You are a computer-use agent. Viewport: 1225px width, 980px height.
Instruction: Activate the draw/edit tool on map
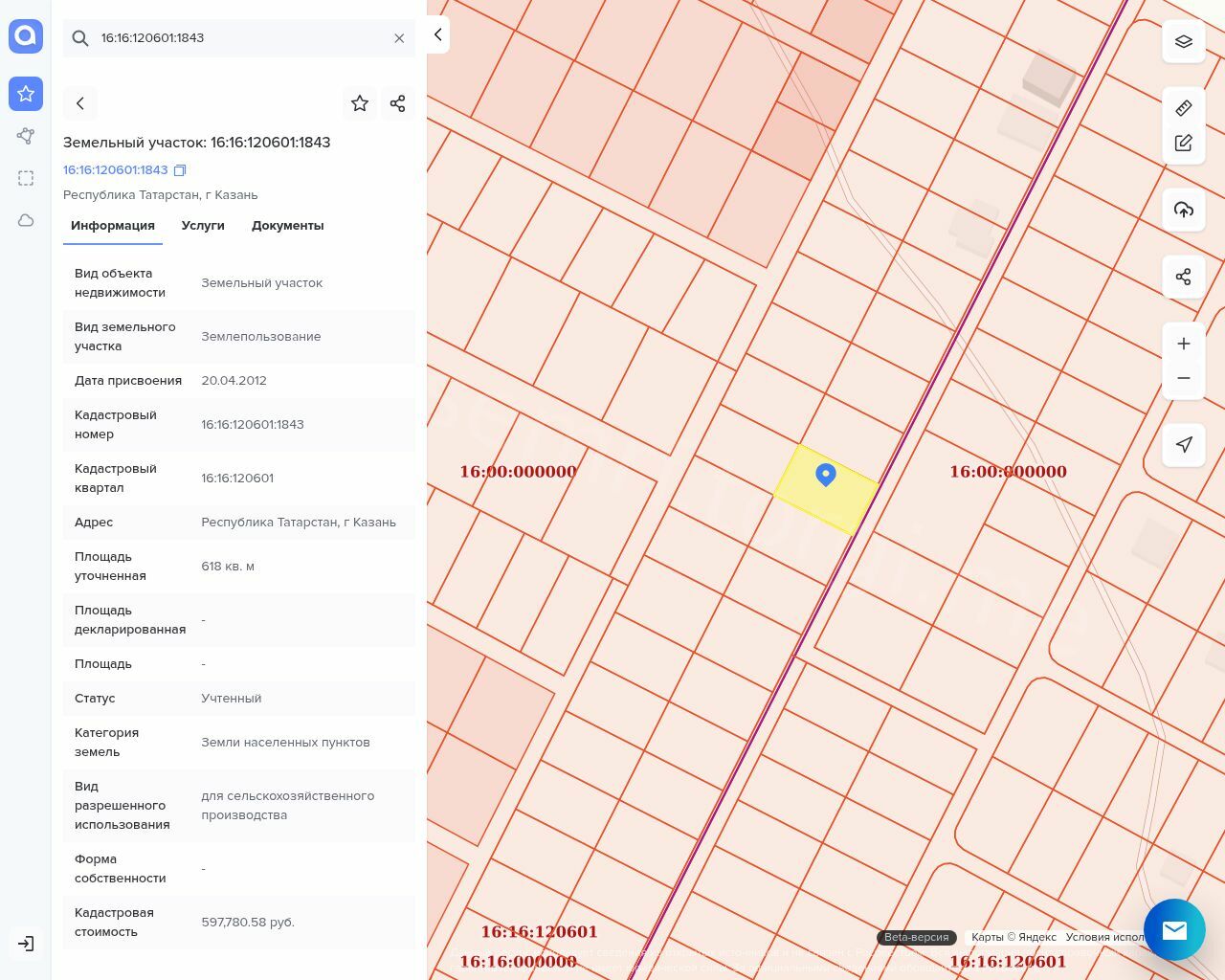click(1184, 144)
